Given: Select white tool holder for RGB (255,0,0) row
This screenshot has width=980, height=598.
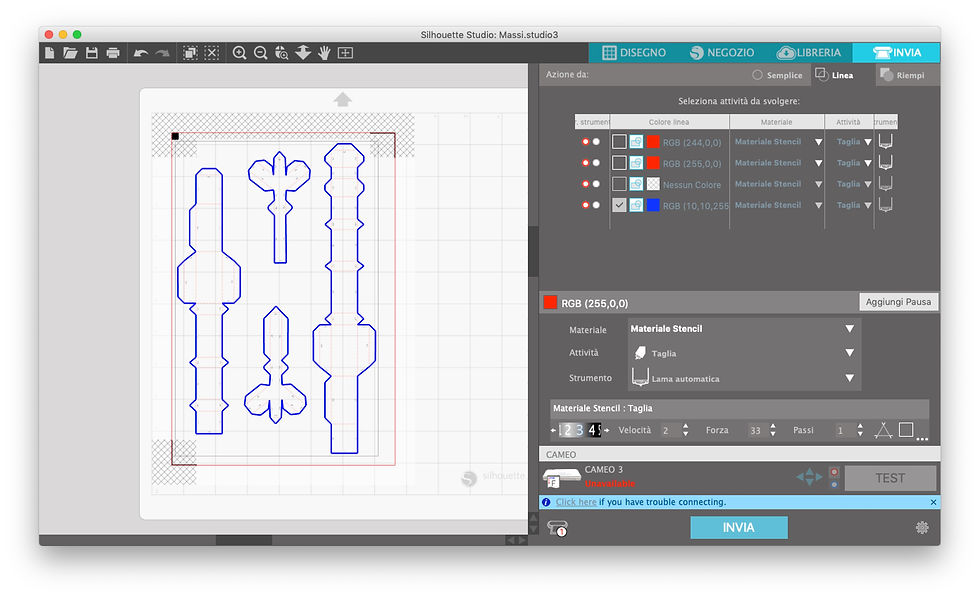Looking at the screenshot, I should (x=596, y=163).
